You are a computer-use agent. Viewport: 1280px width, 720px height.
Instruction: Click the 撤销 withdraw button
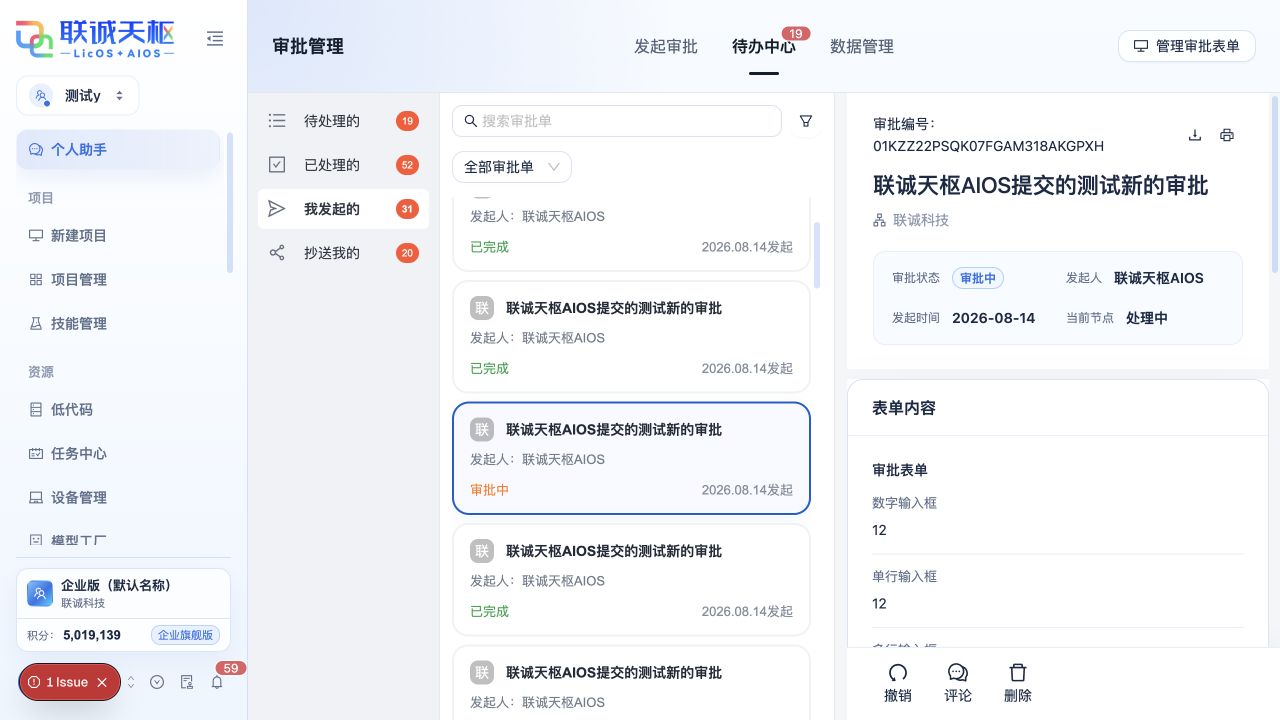pyautogui.click(x=898, y=683)
